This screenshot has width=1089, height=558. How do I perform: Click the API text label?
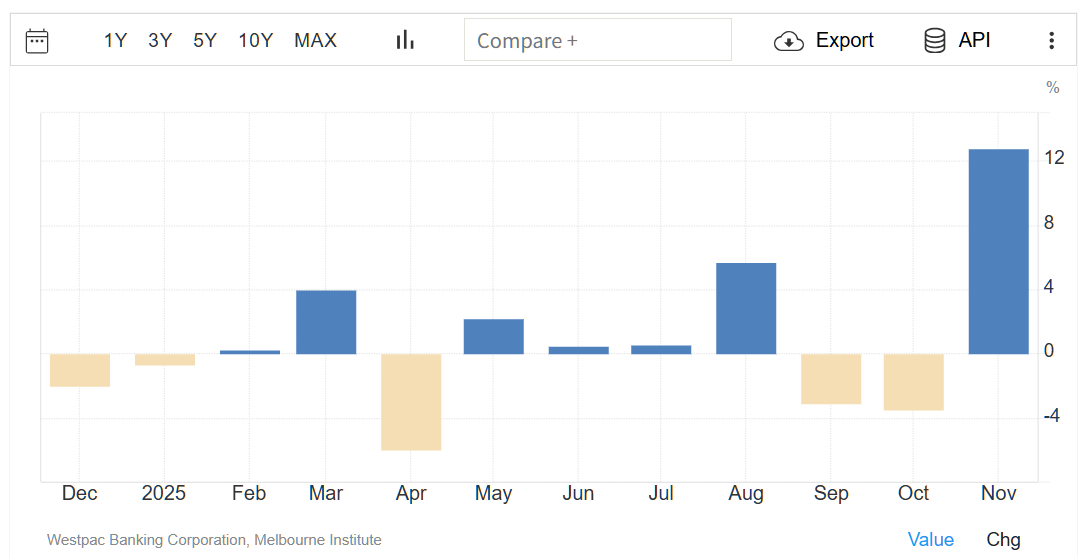pyautogui.click(x=974, y=41)
